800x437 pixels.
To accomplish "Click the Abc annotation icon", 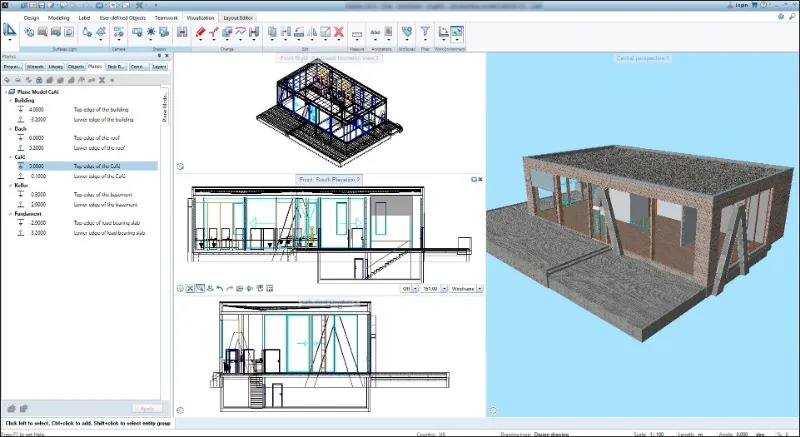I will coord(376,32).
